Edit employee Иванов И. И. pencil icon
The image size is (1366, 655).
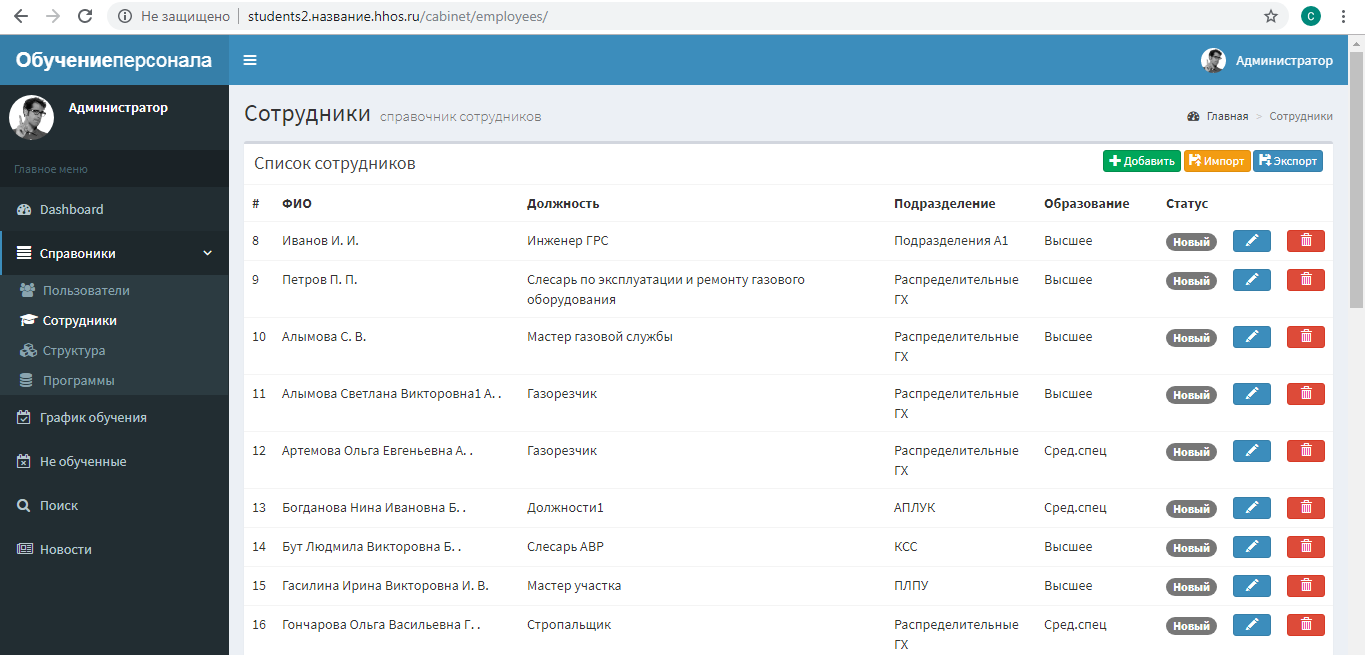(1252, 241)
